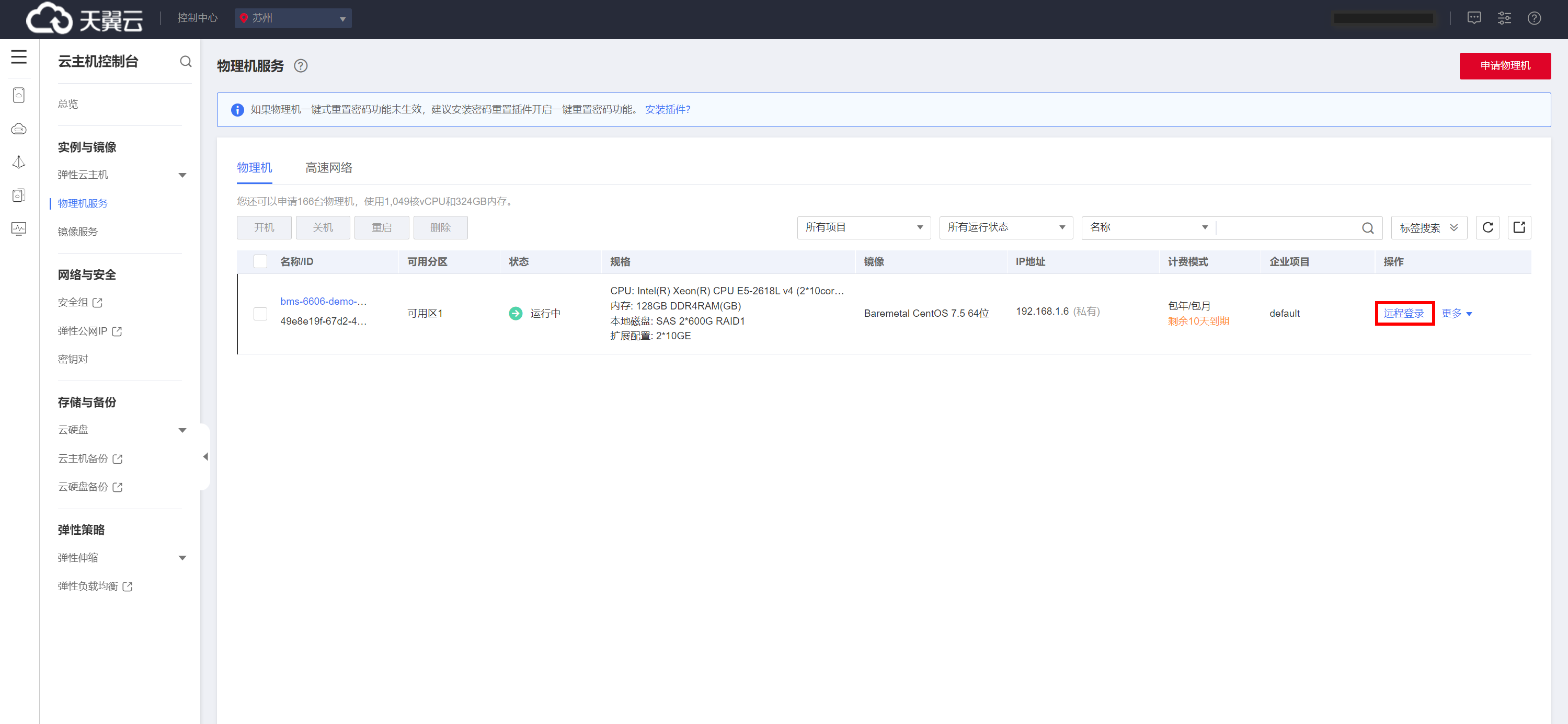Click the 安装插件? link

tap(667, 109)
